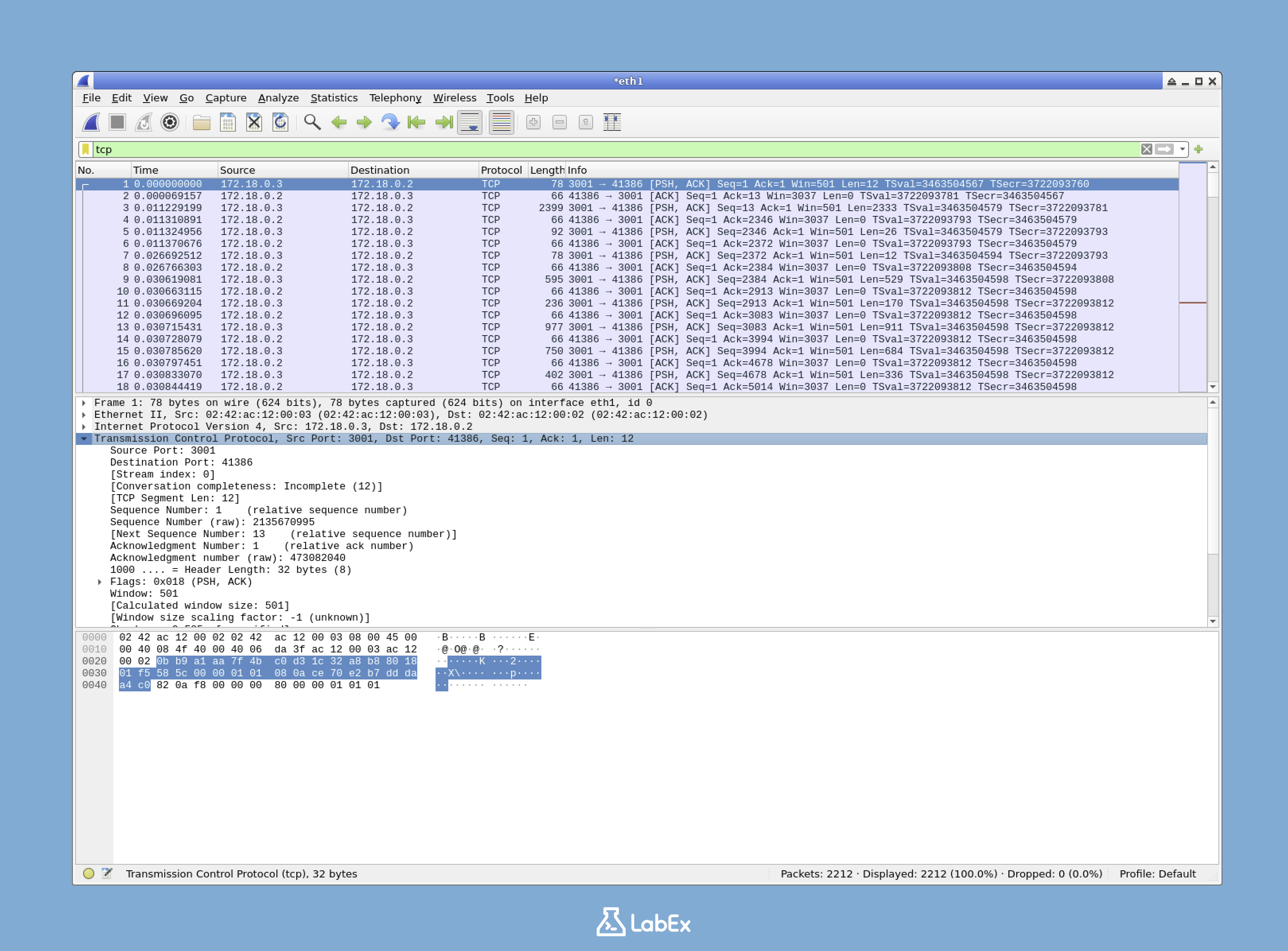Toggle auto-scroll during live capture
The width and height of the screenshot is (1288, 951).
(469, 122)
